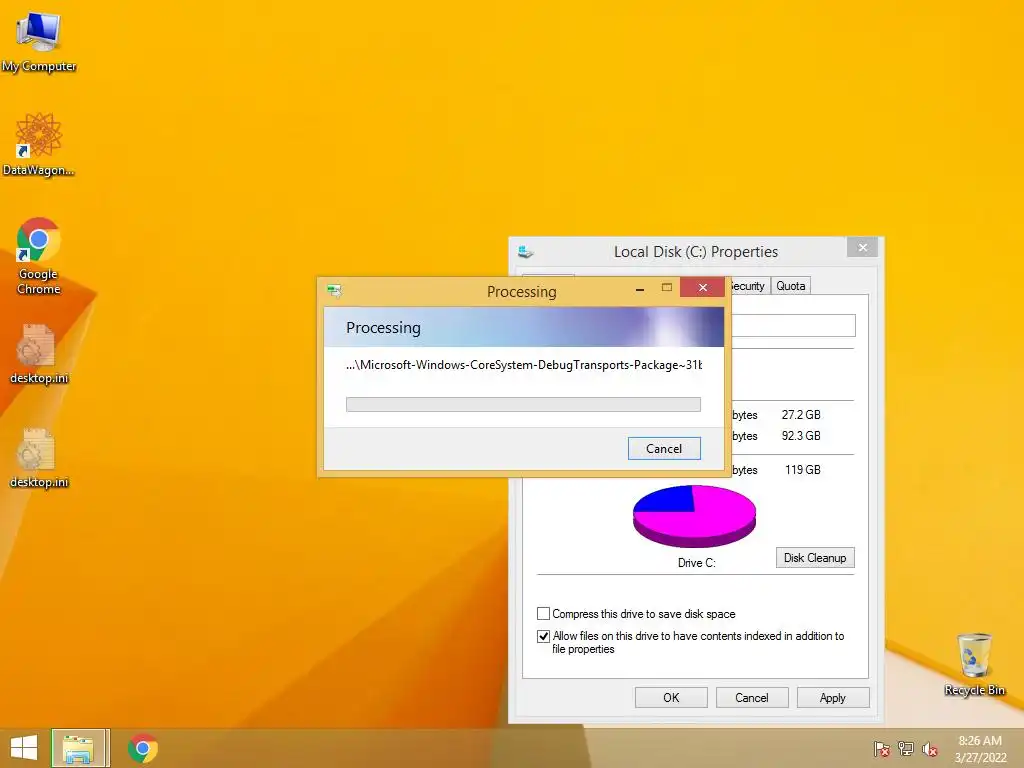The width and height of the screenshot is (1024, 768).
Task: Minimize the Processing dialog
Action: point(640,288)
